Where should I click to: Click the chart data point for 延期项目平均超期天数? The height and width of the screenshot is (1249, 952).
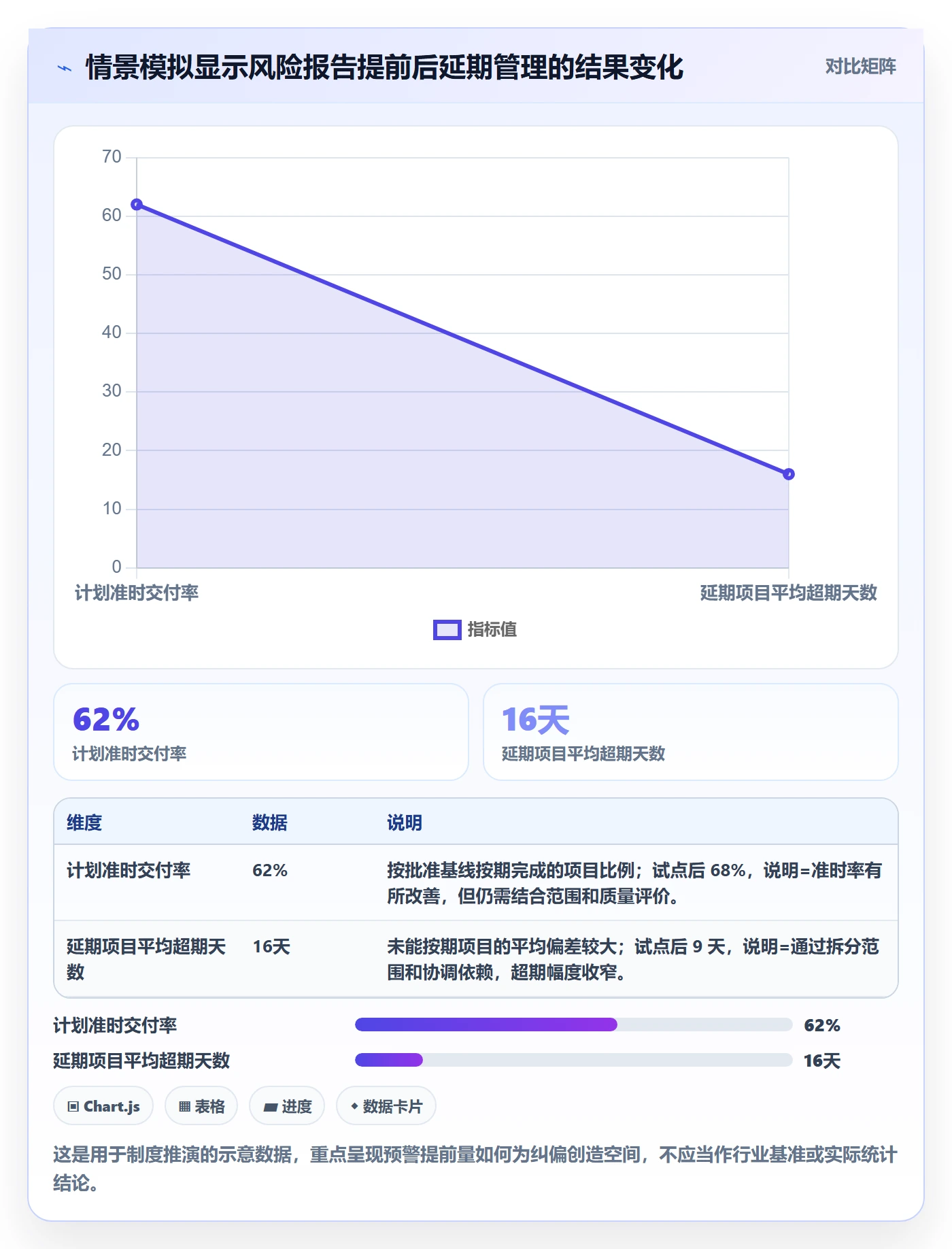coord(789,474)
